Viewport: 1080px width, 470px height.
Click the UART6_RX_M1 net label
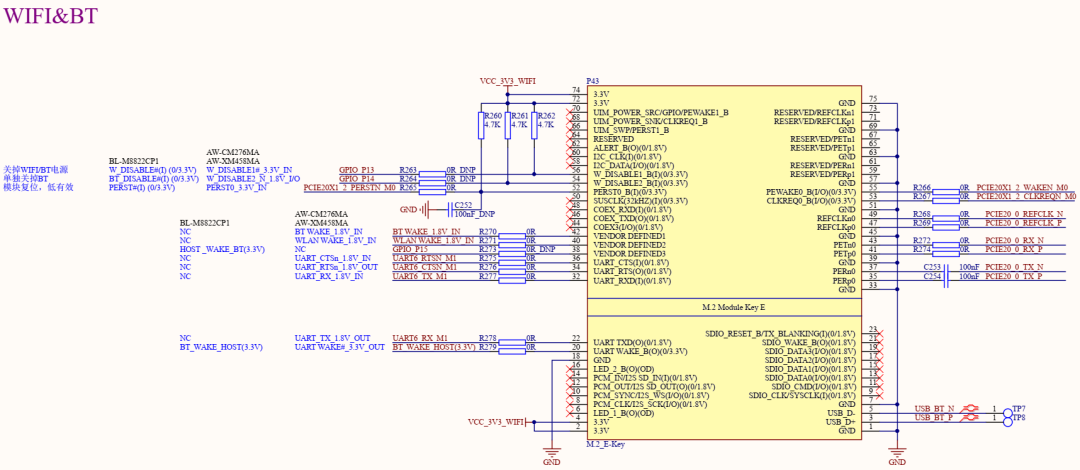tap(420, 338)
